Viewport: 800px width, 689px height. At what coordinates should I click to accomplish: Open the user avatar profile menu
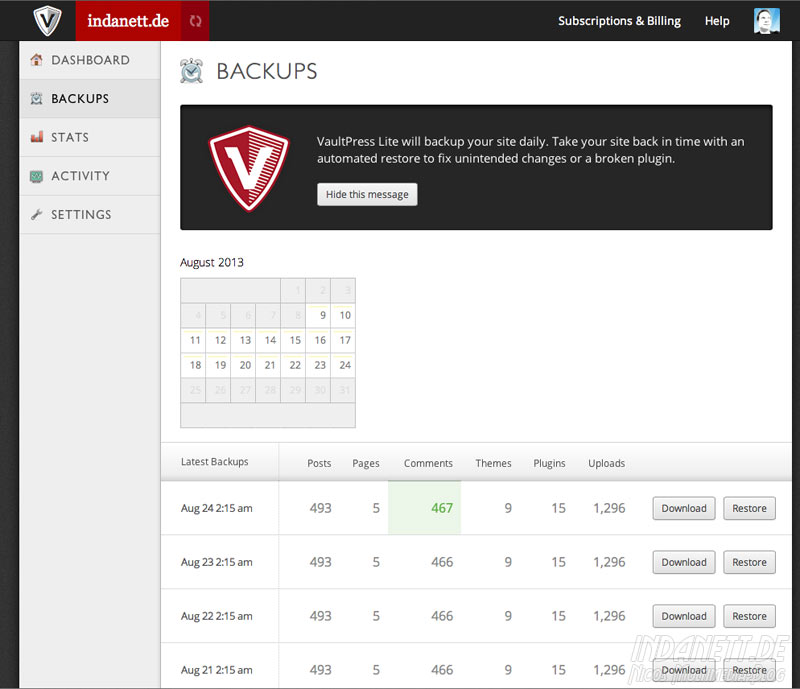coord(766,21)
